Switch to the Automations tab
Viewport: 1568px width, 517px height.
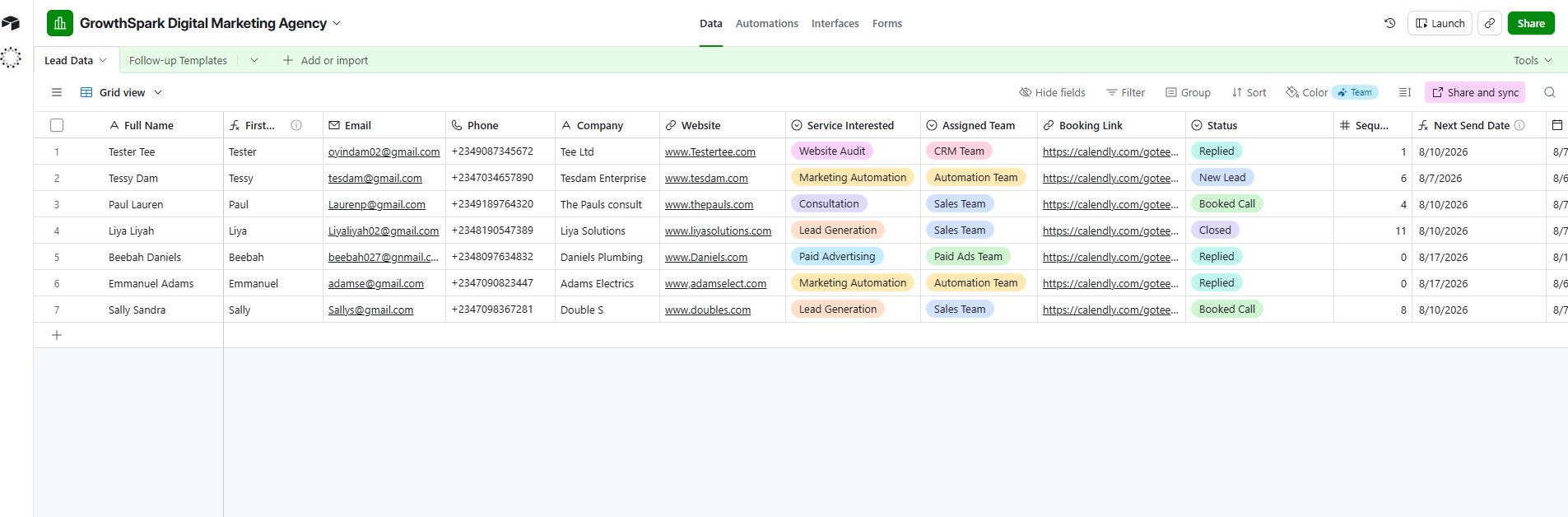coord(767,23)
